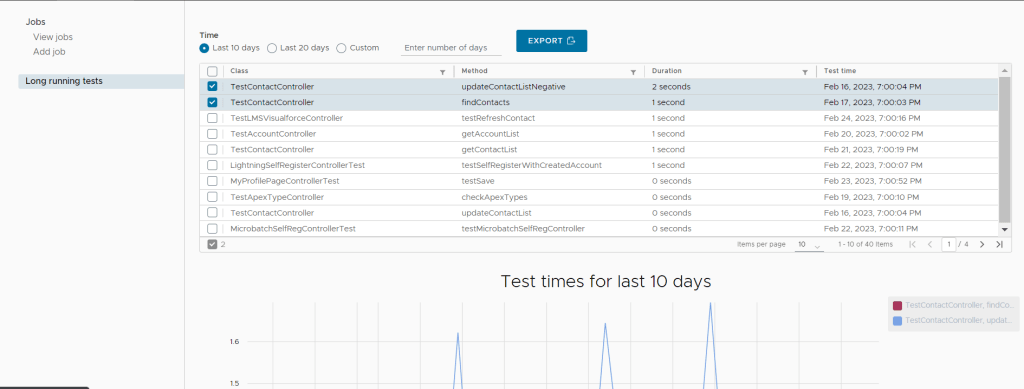Check the testRefreshContact row checkbox
1024x389 pixels.
coord(212,118)
